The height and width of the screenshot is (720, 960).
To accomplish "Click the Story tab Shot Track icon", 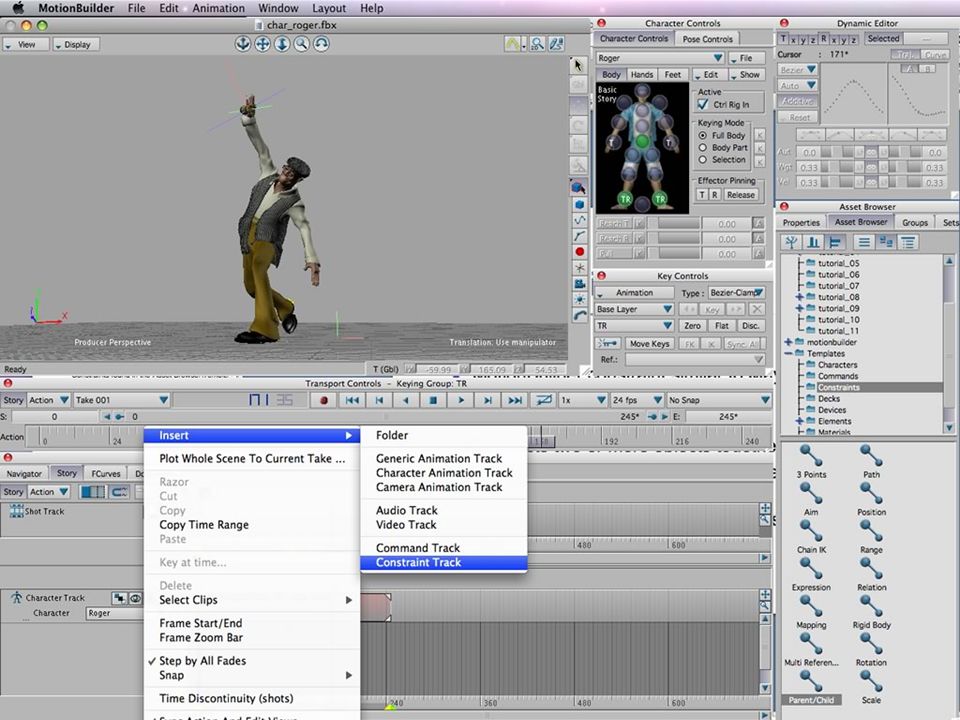I will click(x=16, y=511).
